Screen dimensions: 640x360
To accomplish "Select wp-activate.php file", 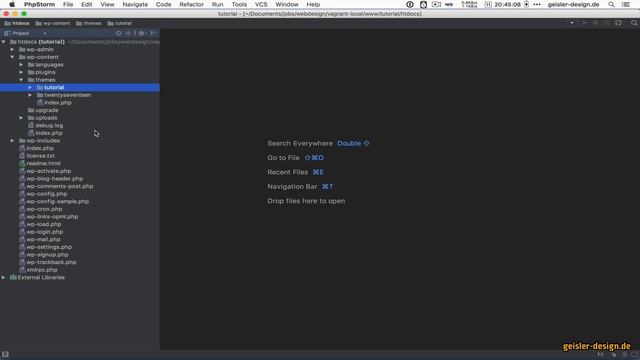I will (x=49, y=171).
